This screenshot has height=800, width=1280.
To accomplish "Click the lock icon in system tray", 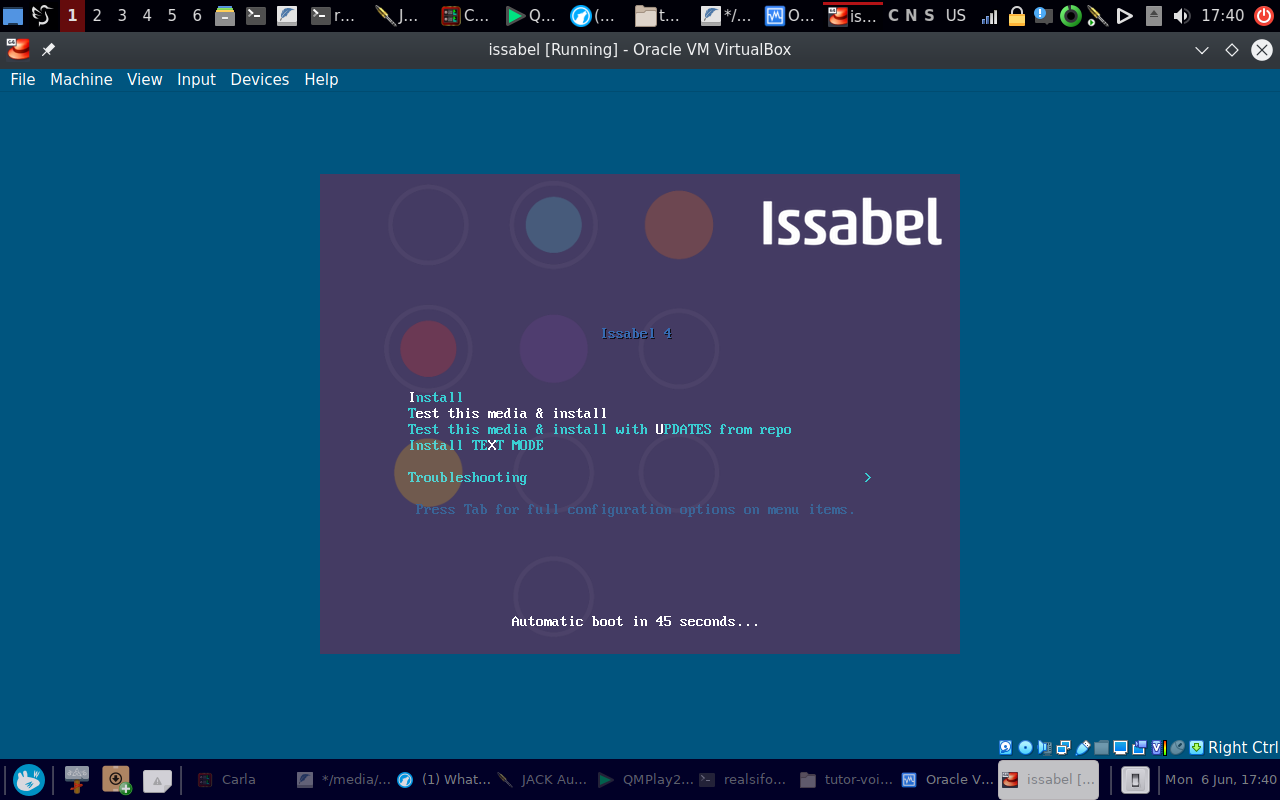I will (x=1017, y=15).
